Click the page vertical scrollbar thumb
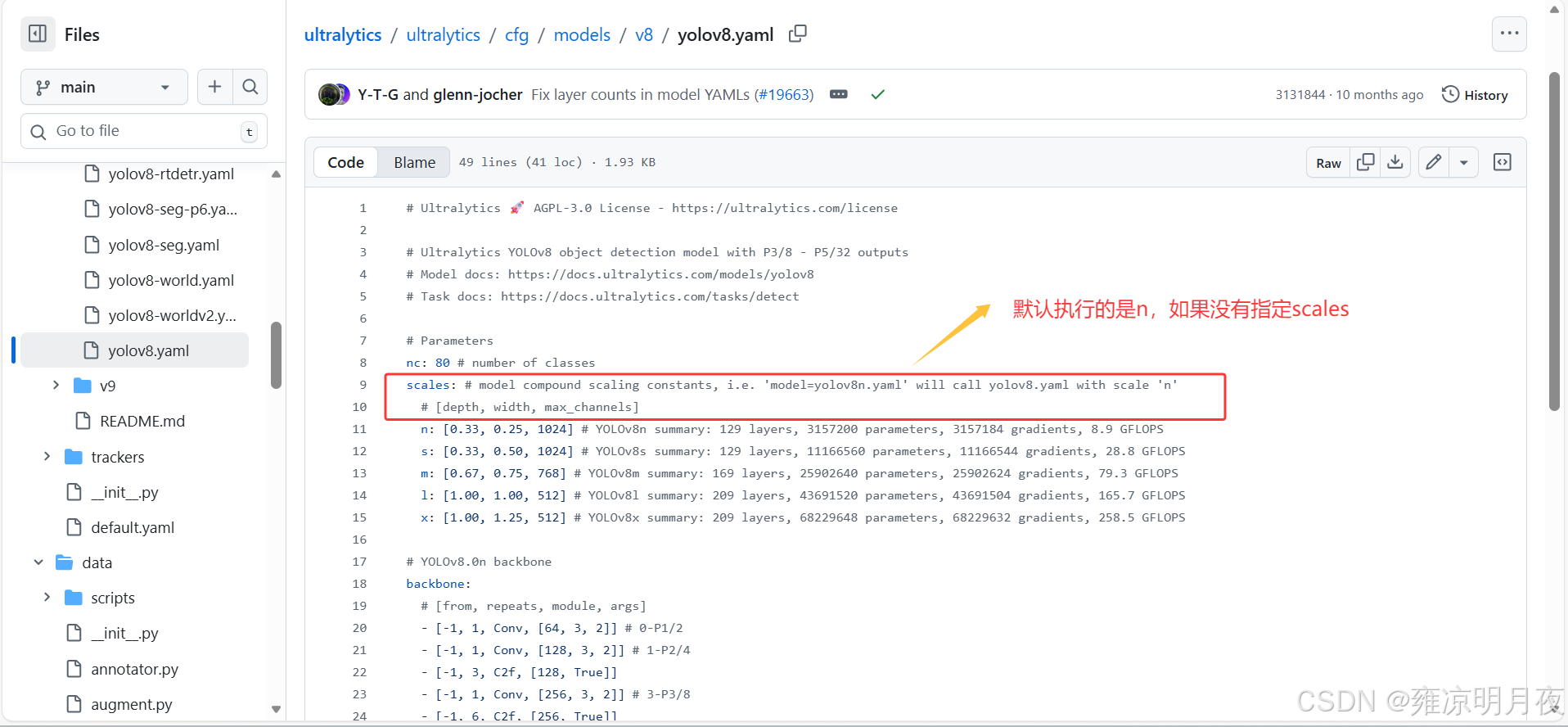Screen dimensions: 1568x727 click(1555, 241)
